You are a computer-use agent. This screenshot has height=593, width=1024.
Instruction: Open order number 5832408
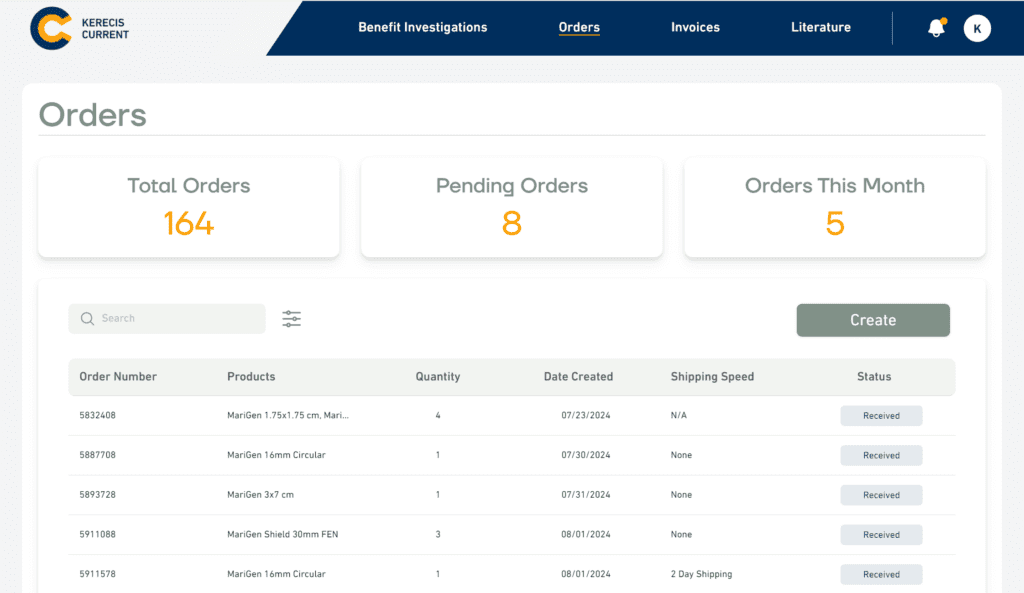97,415
